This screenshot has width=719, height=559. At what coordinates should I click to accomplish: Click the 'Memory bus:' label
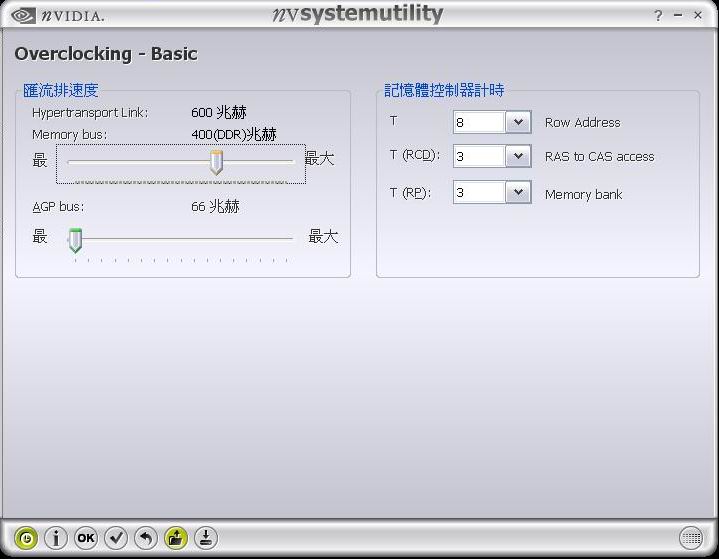(x=70, y=135)
